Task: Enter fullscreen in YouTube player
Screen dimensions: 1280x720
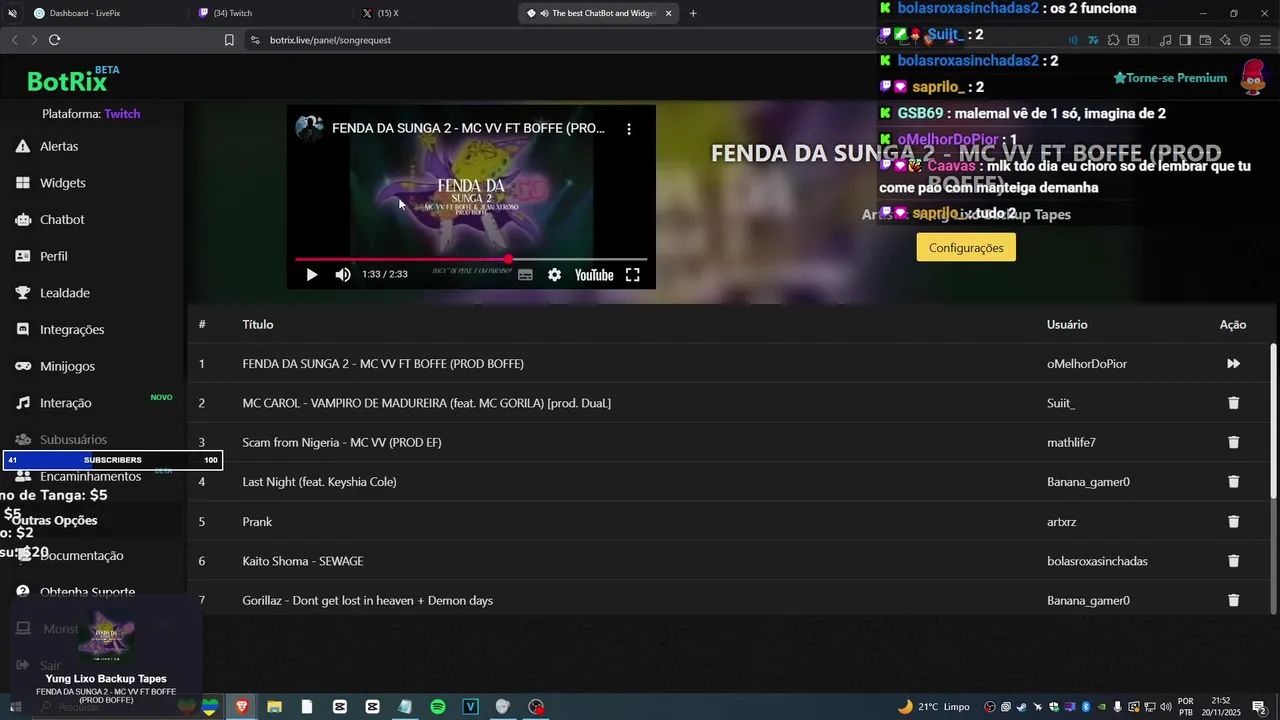Action: (633, 275)
